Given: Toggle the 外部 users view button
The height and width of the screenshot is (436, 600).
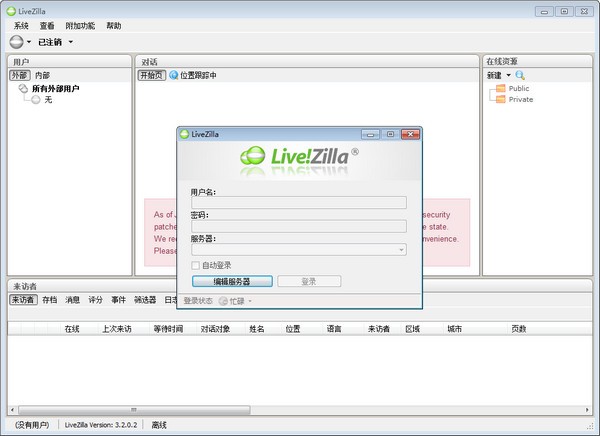Looking at the screenshot, I should click(x=20, y=75).
